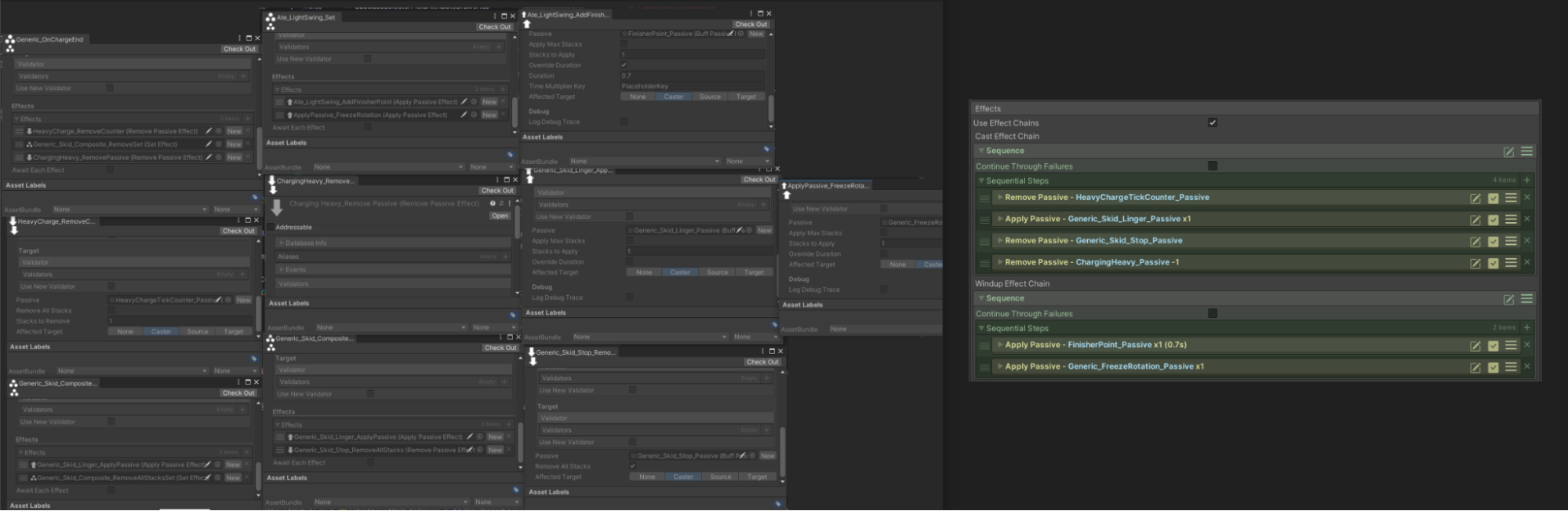Select Generic_Skid_Stop_Remo tab
The image size is (1568, 511).
pos(573,352)
